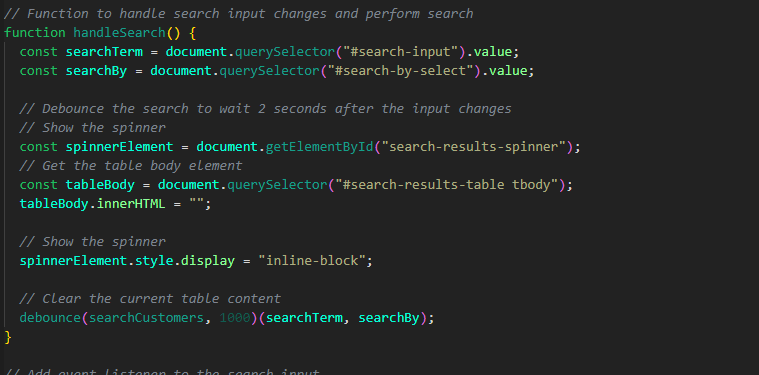Click spinnerElement in its const declaration
The height and width of the screenshot is (375, 759).
tap(120, 147)
